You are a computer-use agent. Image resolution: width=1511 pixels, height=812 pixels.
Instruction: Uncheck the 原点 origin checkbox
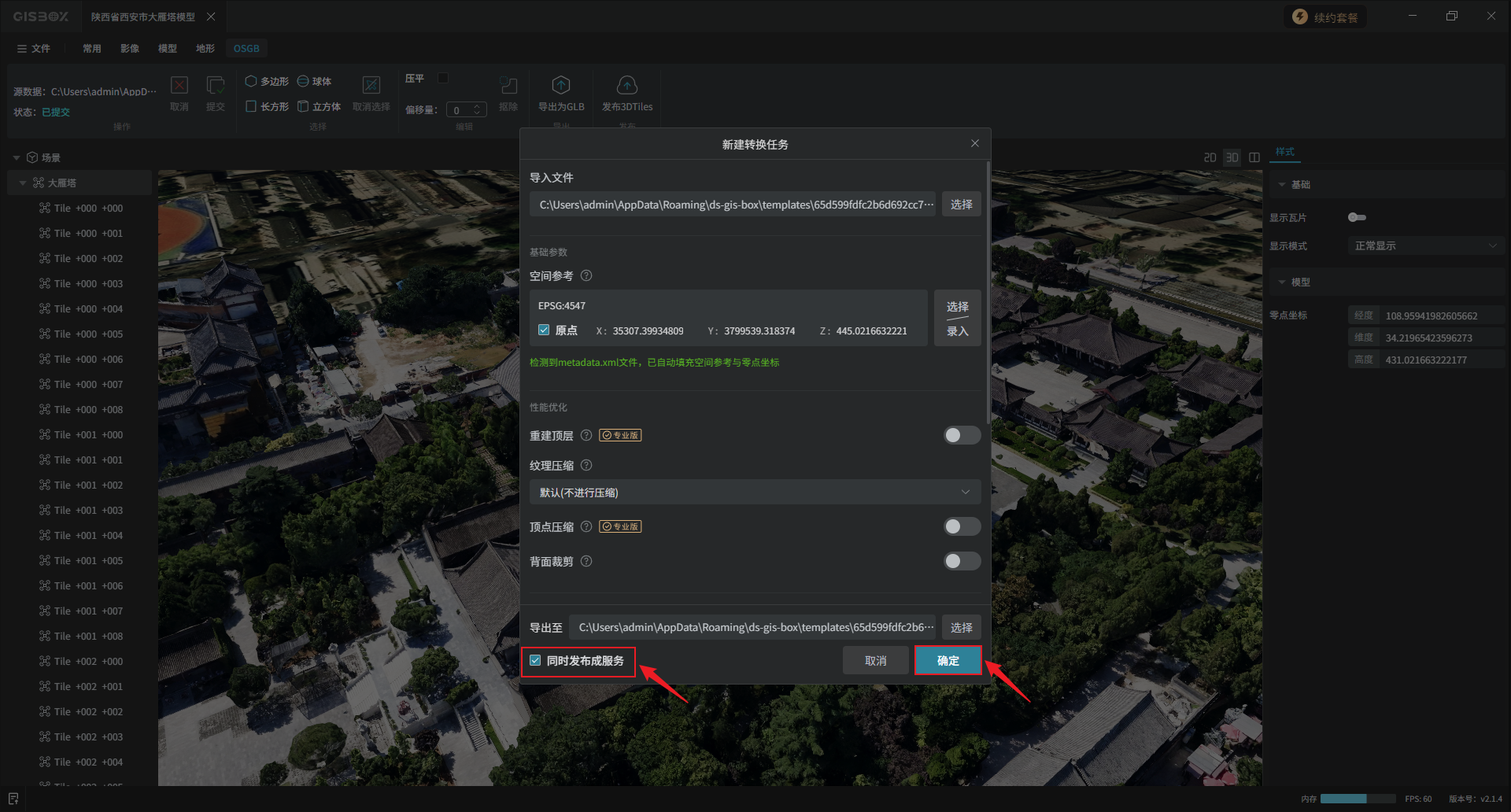(544, 330)
